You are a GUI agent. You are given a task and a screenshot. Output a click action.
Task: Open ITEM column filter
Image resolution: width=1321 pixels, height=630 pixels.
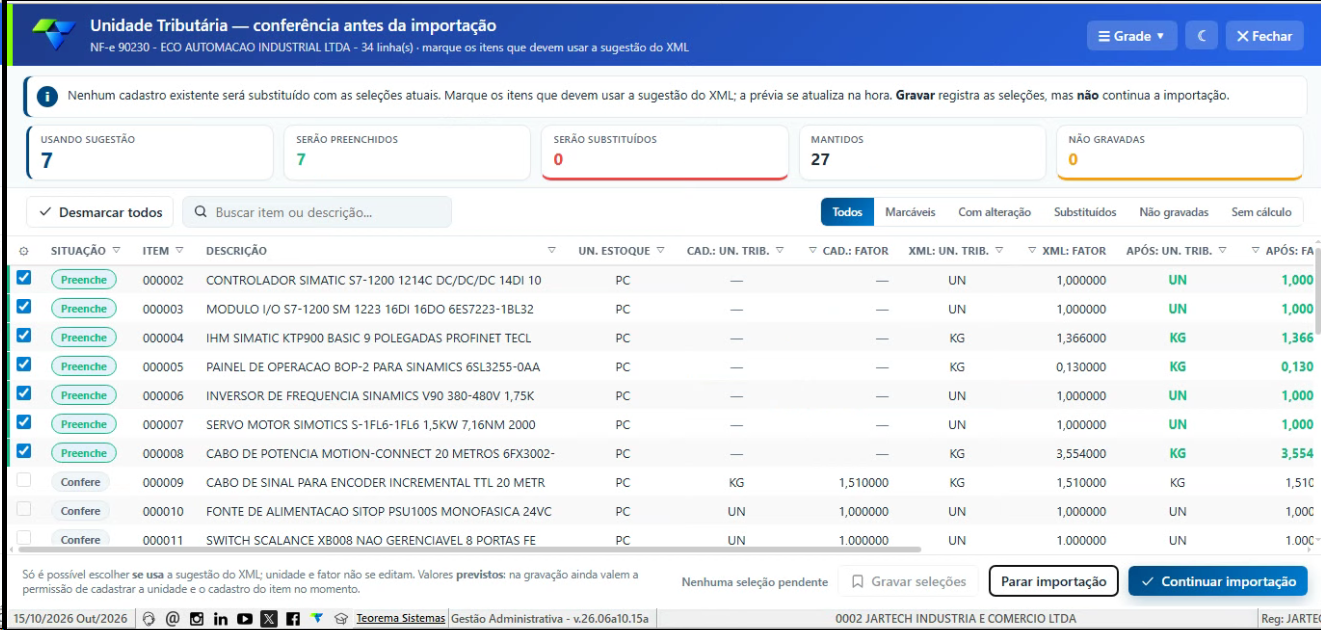point(180,250)
